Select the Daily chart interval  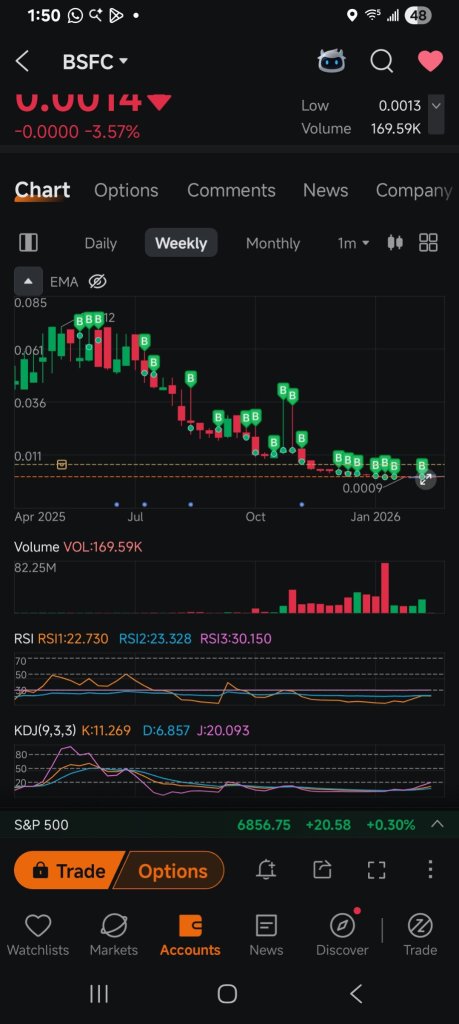(x=101, y=243)
